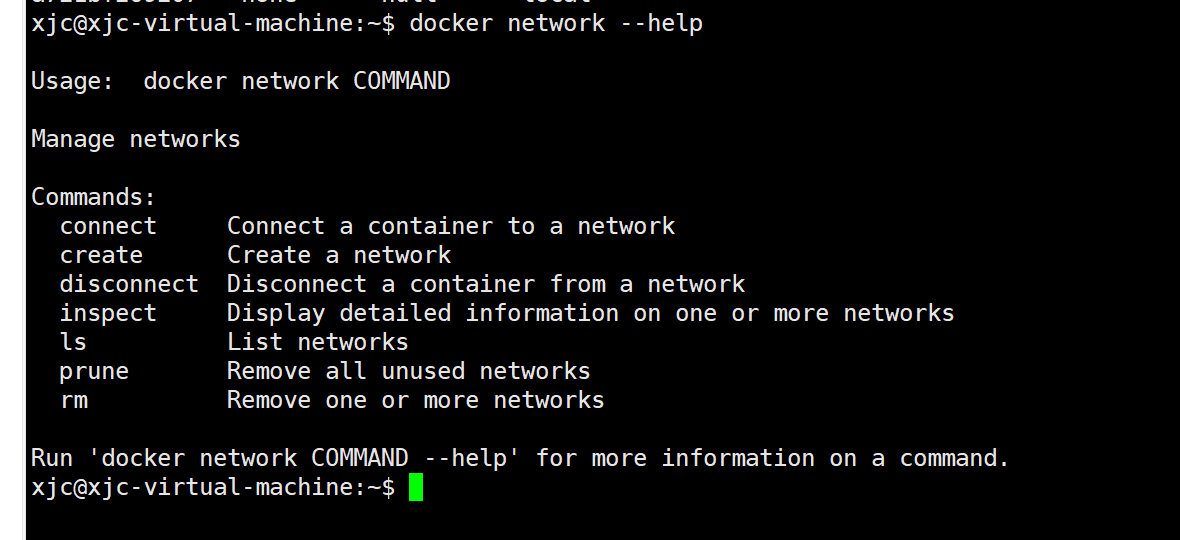The width and height of the screenshot is (1180, 540).
Task: Click the 'inspect' command name
Action: [108, 313]
